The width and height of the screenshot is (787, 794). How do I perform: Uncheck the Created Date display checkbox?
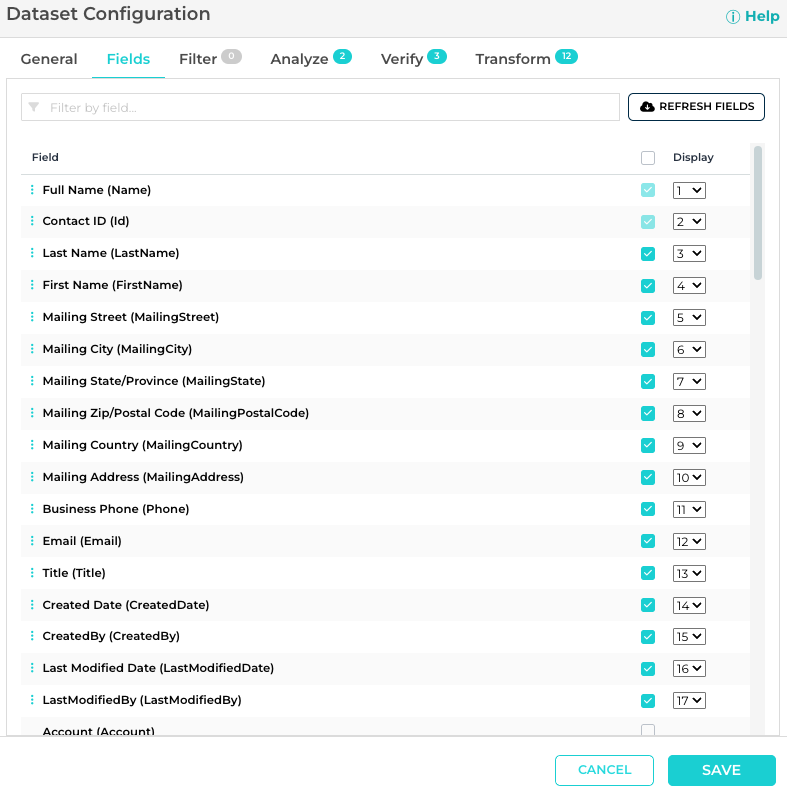pos(648,605)
